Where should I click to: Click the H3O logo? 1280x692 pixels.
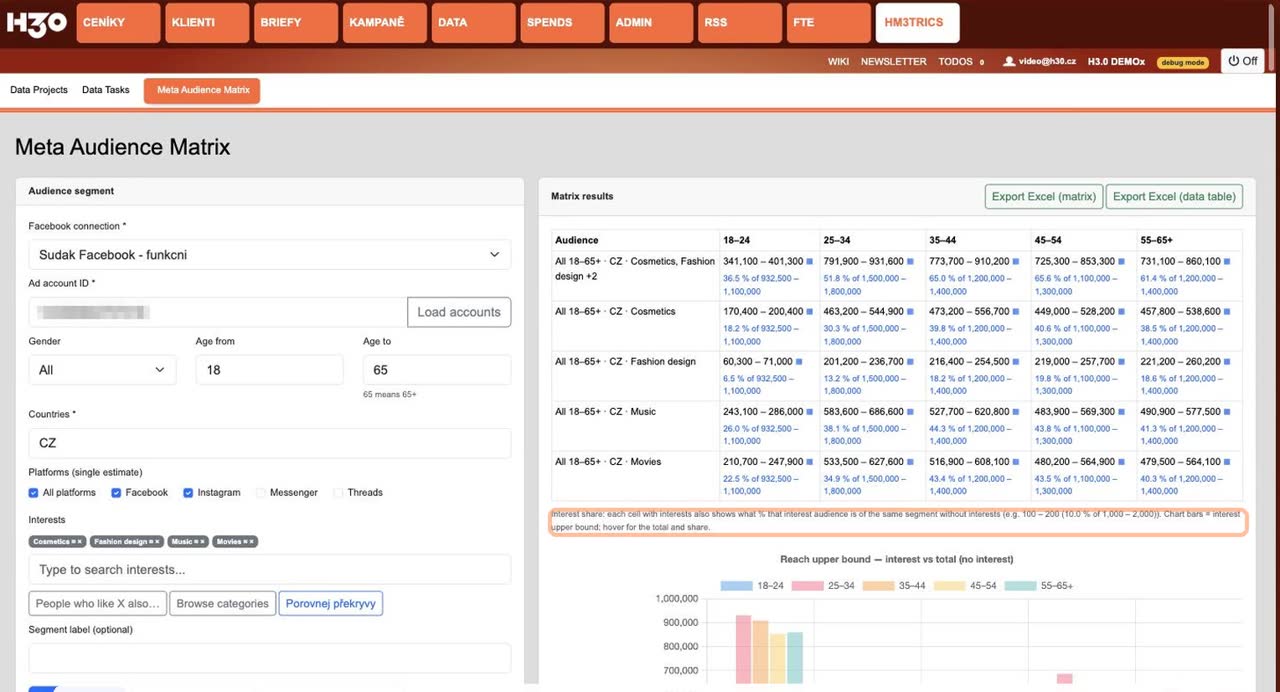(37, 23)
